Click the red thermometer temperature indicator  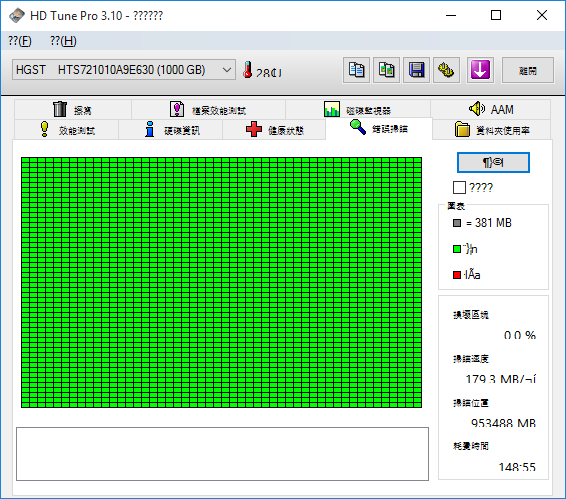[x=248, y=70]
